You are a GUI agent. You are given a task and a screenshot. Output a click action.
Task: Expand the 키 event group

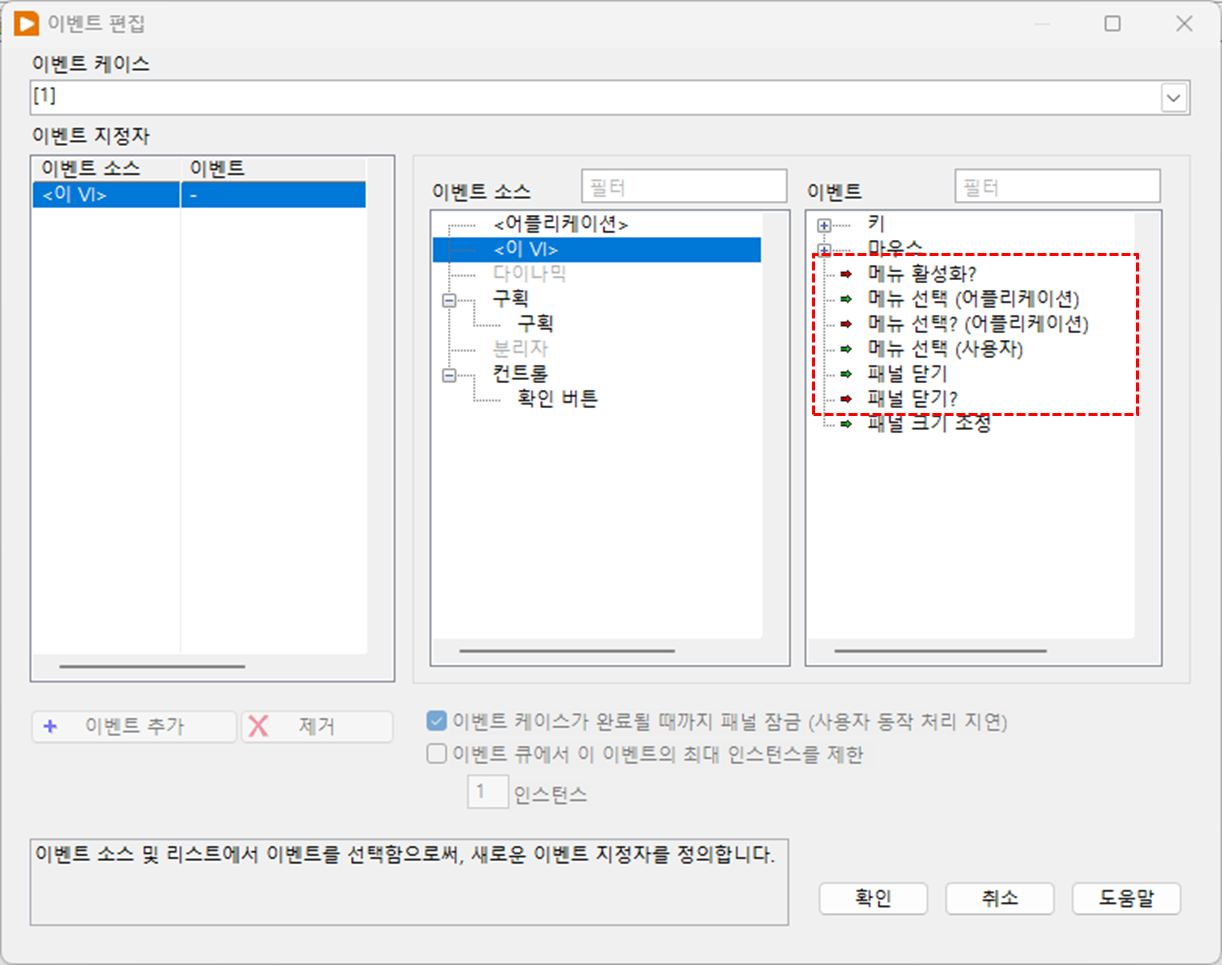click(824, 225)
